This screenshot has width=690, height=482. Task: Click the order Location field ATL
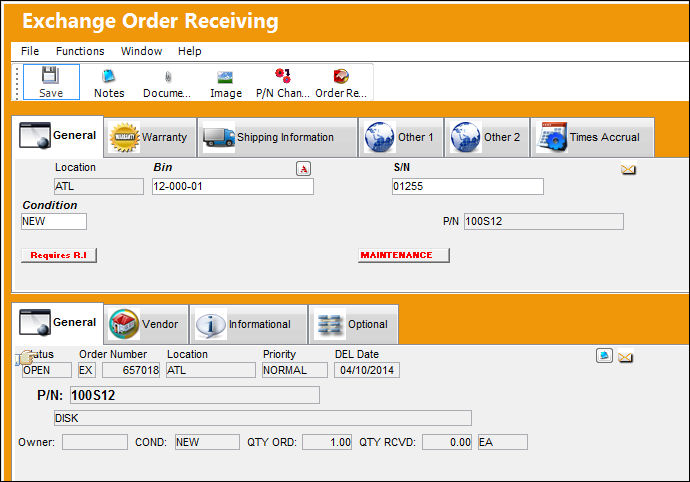(211, 370)
